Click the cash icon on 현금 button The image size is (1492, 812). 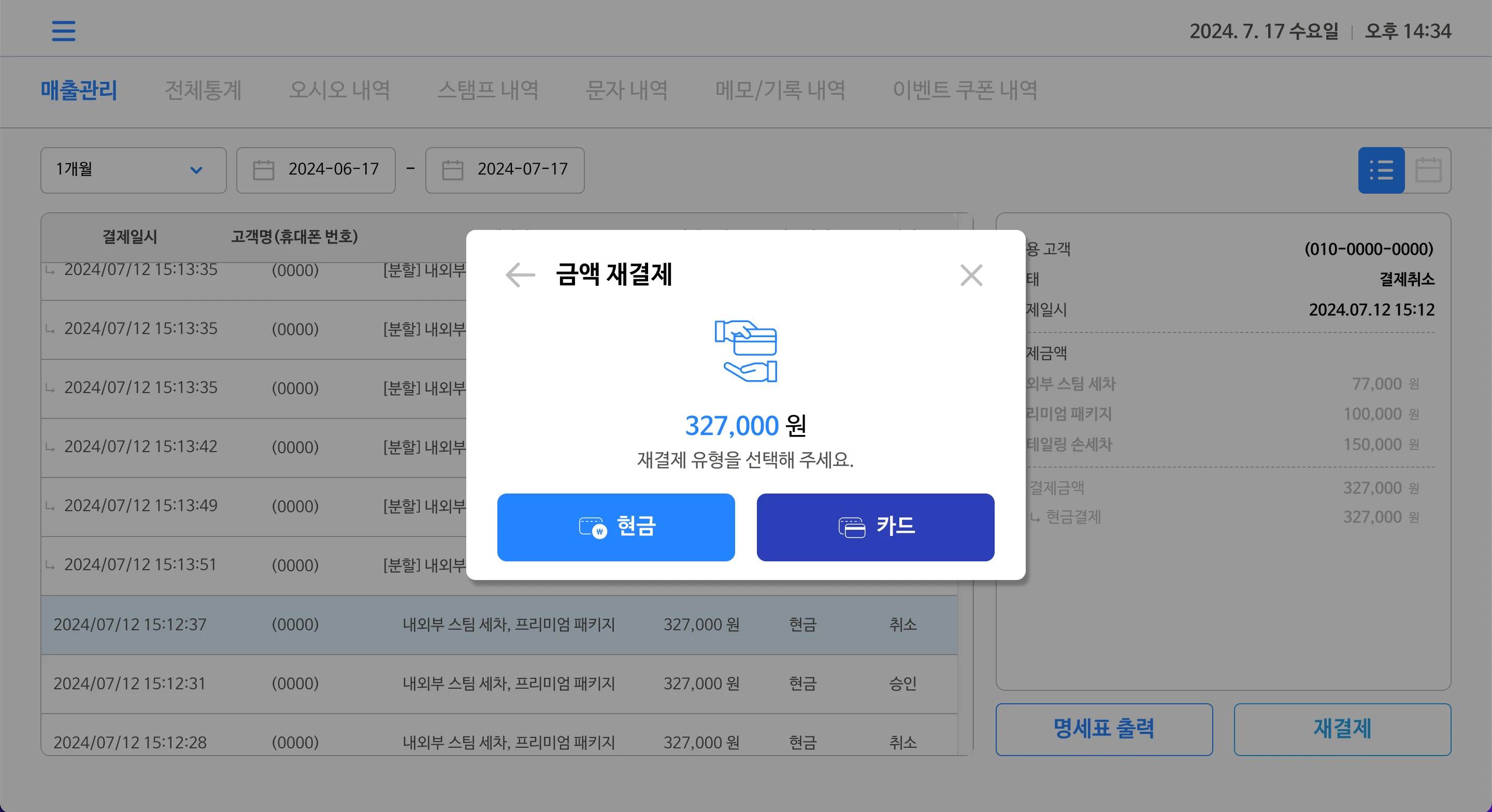[593, 527]
